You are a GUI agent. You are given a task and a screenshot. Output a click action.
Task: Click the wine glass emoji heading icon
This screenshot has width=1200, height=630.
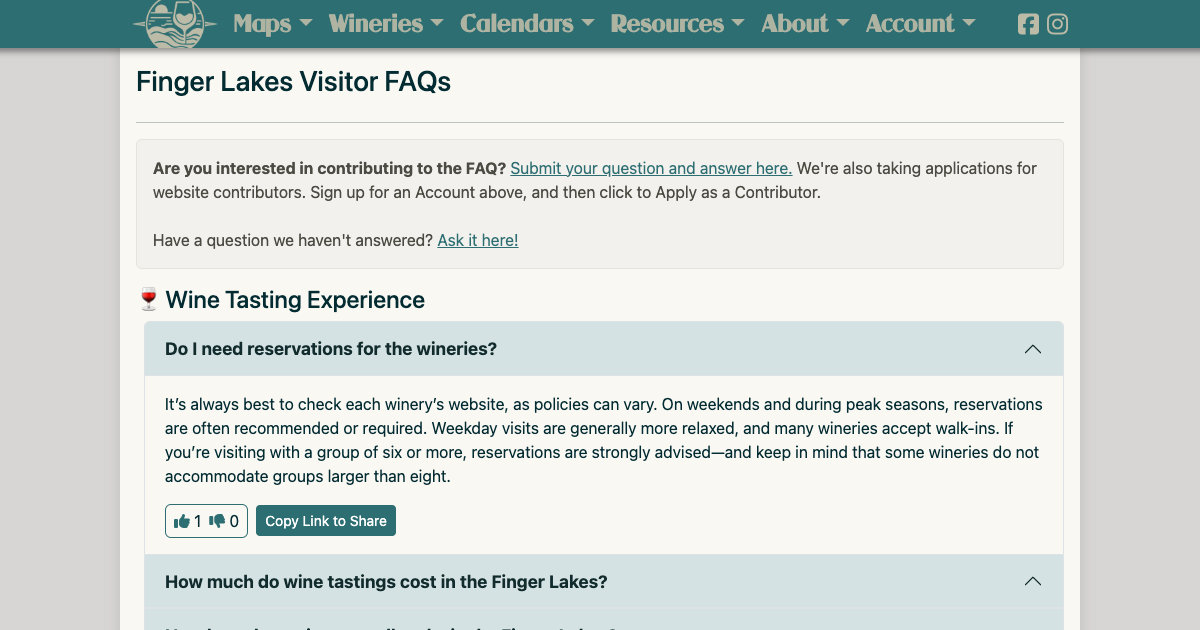pyautogui.click(x=148, y=299)
